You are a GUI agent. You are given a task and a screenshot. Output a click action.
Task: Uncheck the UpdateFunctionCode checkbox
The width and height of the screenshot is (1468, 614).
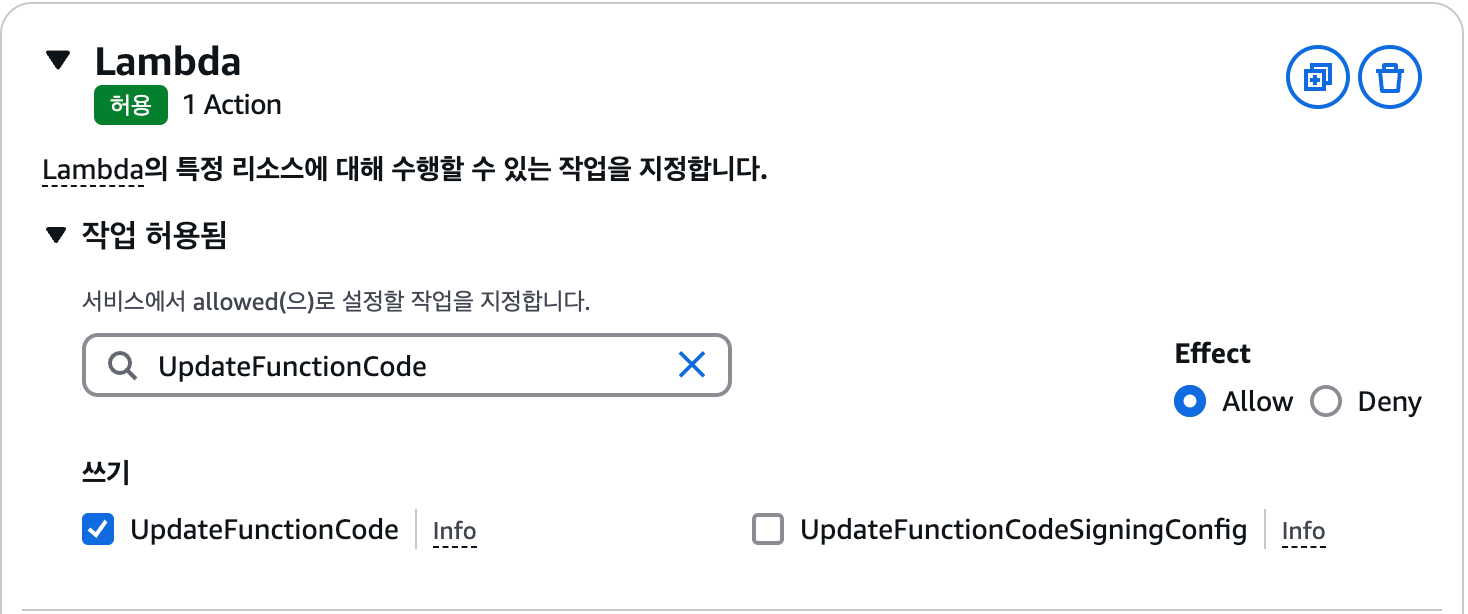(98, 529)
